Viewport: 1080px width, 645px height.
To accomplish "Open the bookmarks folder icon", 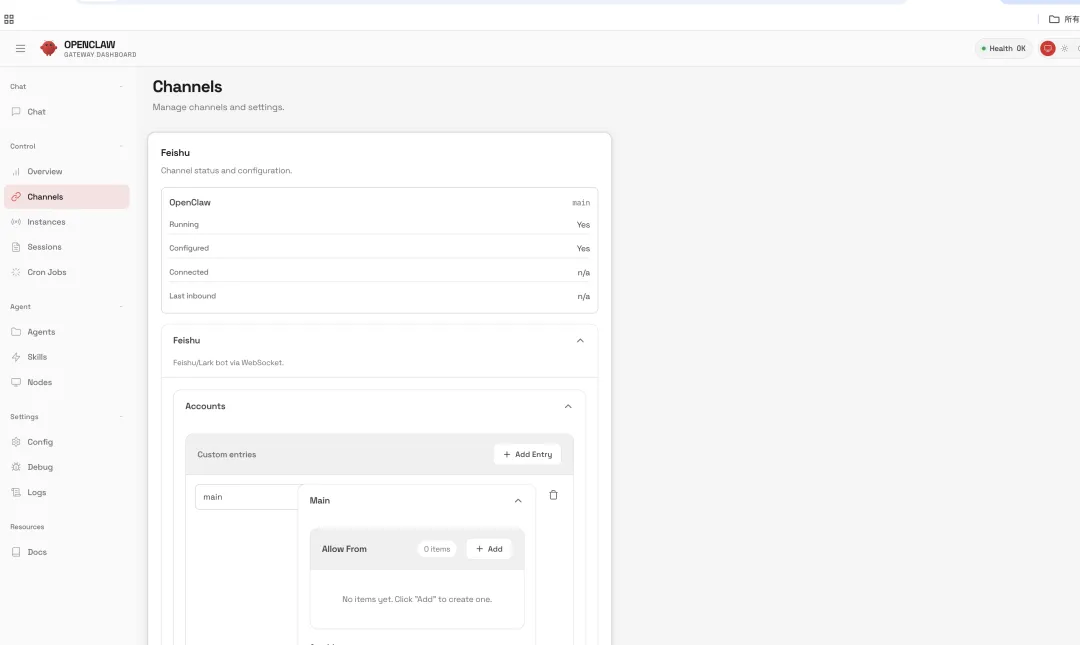I will pos(1054,19).
